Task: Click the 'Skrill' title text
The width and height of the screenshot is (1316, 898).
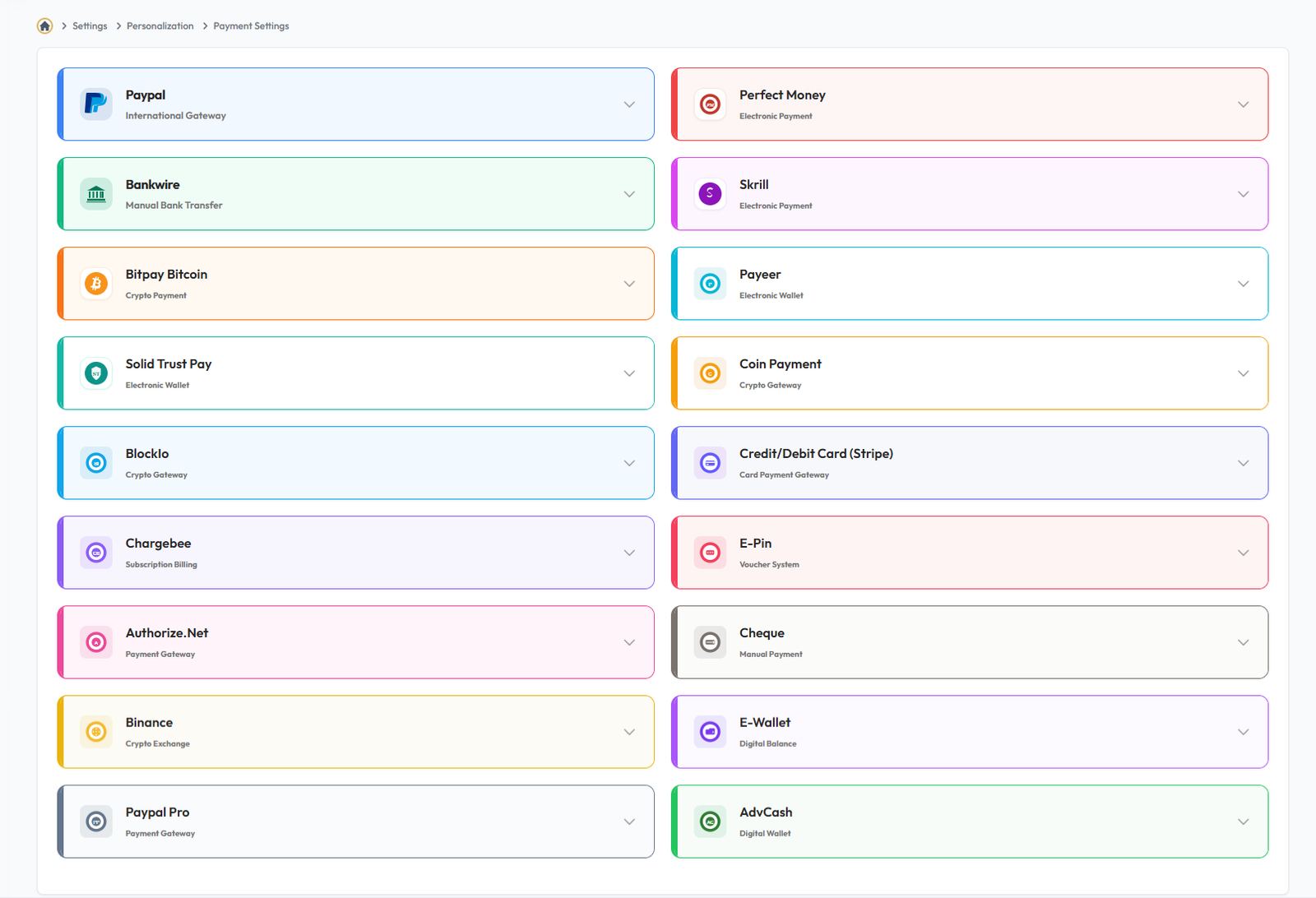Action: [753, 185]
